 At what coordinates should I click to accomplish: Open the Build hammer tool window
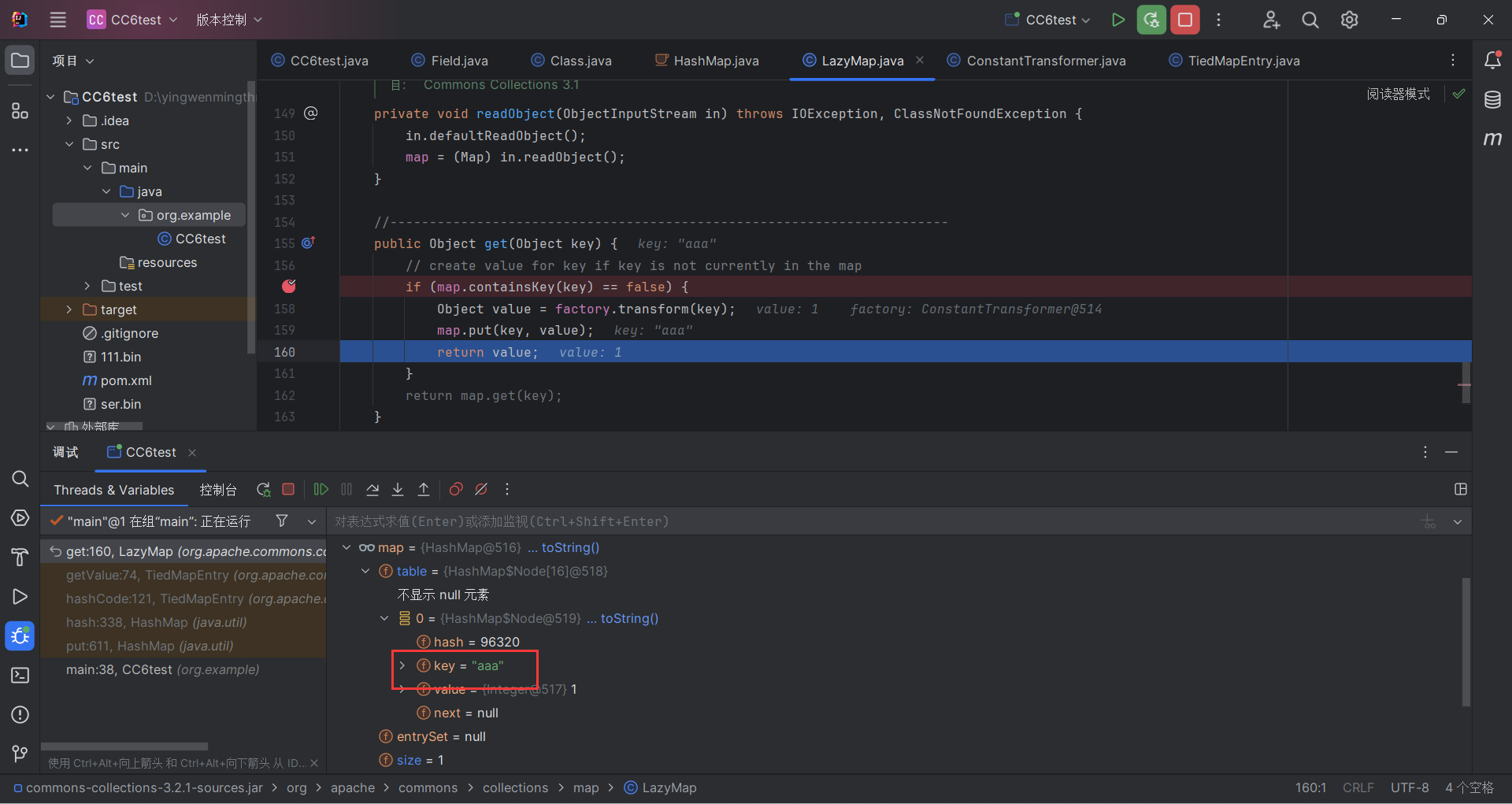coord(20,557)
